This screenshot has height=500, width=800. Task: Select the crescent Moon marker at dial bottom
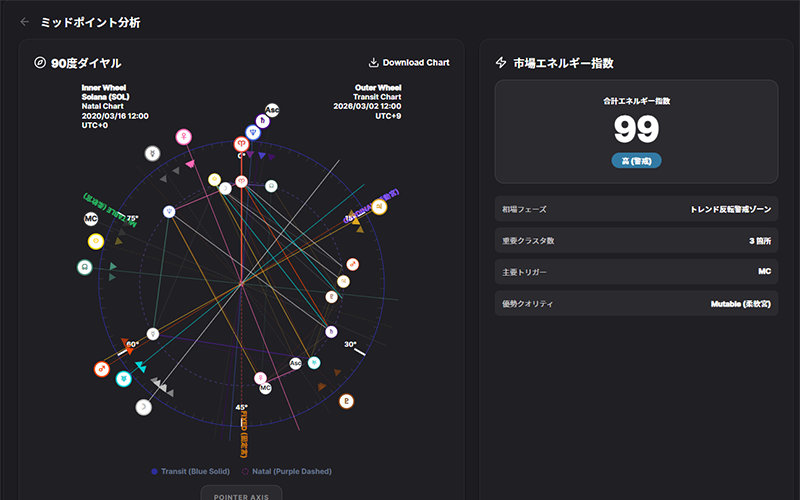pos(143,407)
